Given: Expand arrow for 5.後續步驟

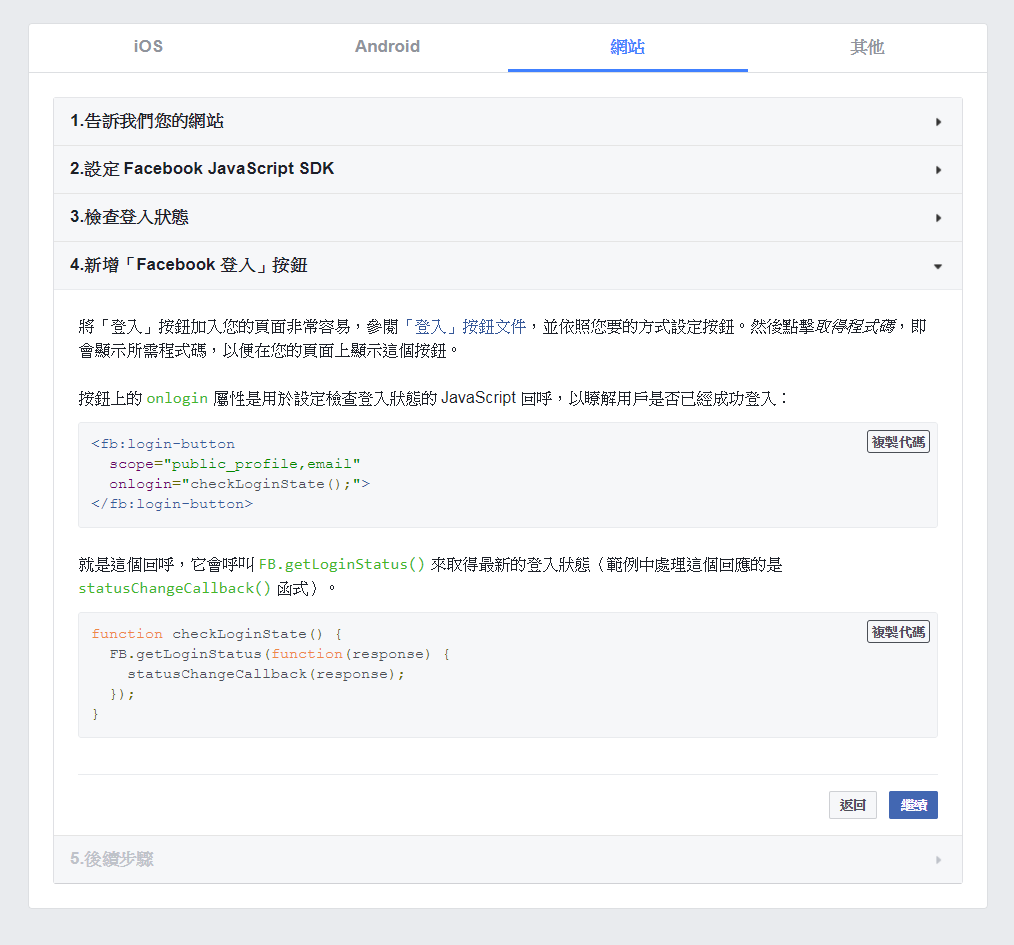Looking at the screenshot, I should pos(938,860).
